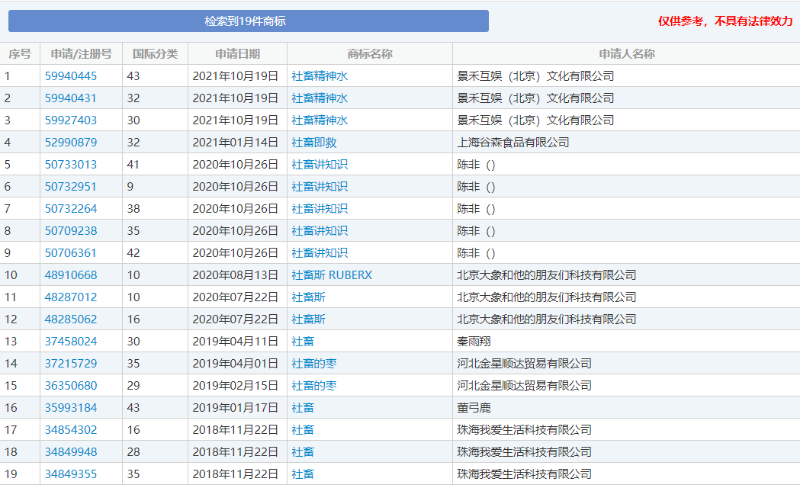Image resolution: width=800 pixels, height=488 pixels.
Task: Click the blue "检索到19件商标" results bar
Action: [x=245, y=21]
